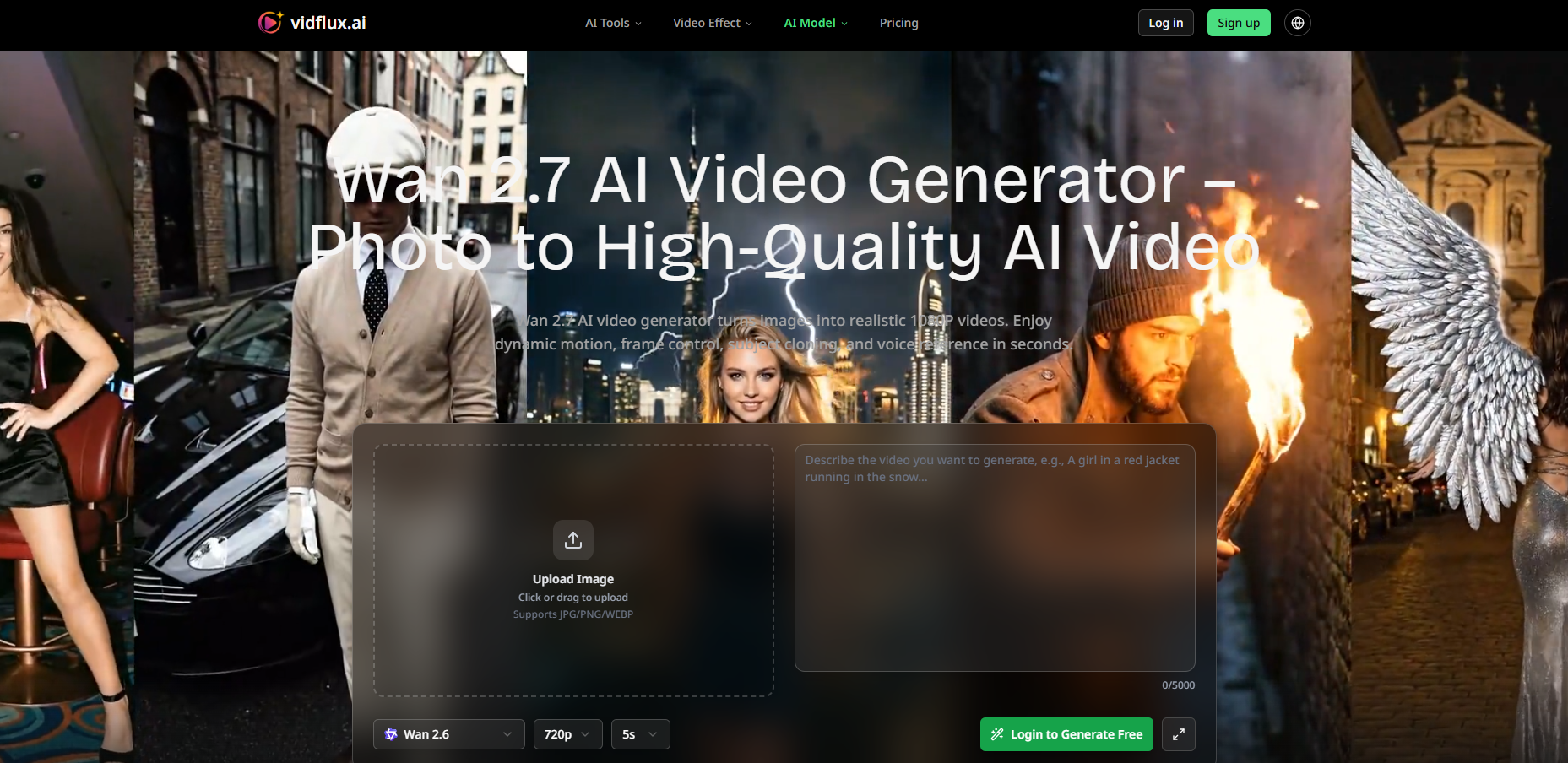The width and height of the screenshot is (1568, 763).
Task: Click the Upload Image drop zone
Action: (x=572, y=571)
